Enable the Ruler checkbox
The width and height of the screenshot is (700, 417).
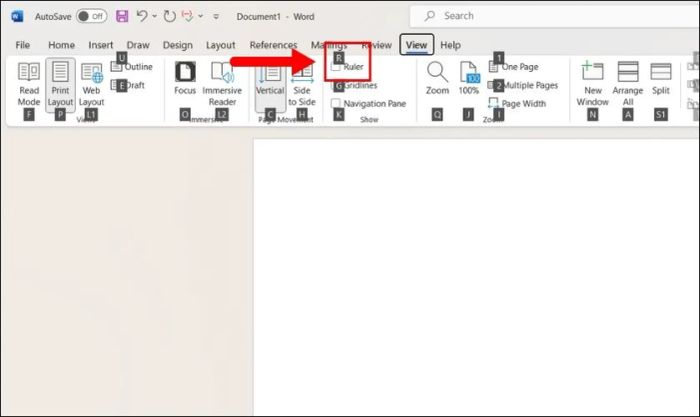(336, 67)
